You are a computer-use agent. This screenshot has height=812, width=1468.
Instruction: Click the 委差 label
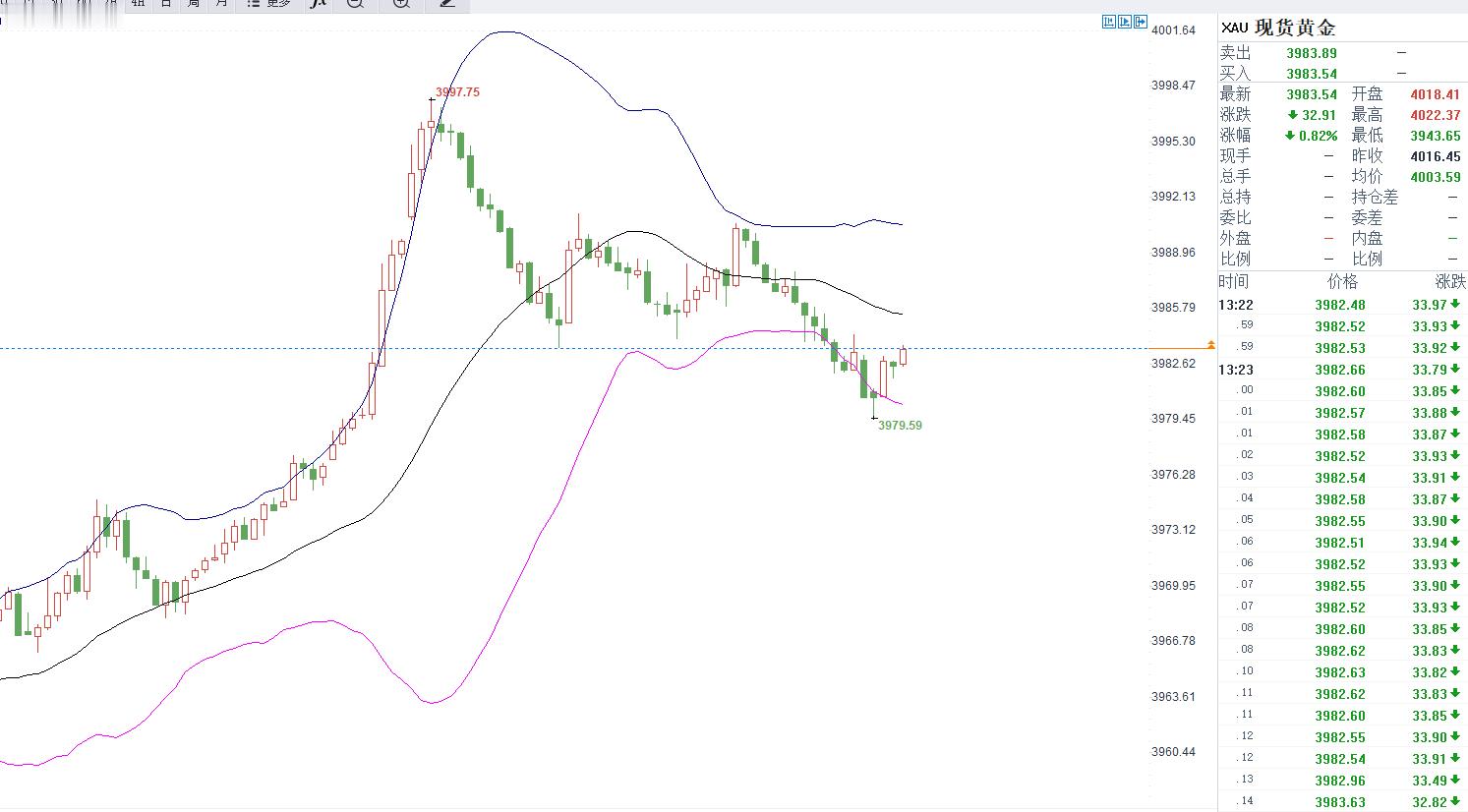coord(1367,218)
